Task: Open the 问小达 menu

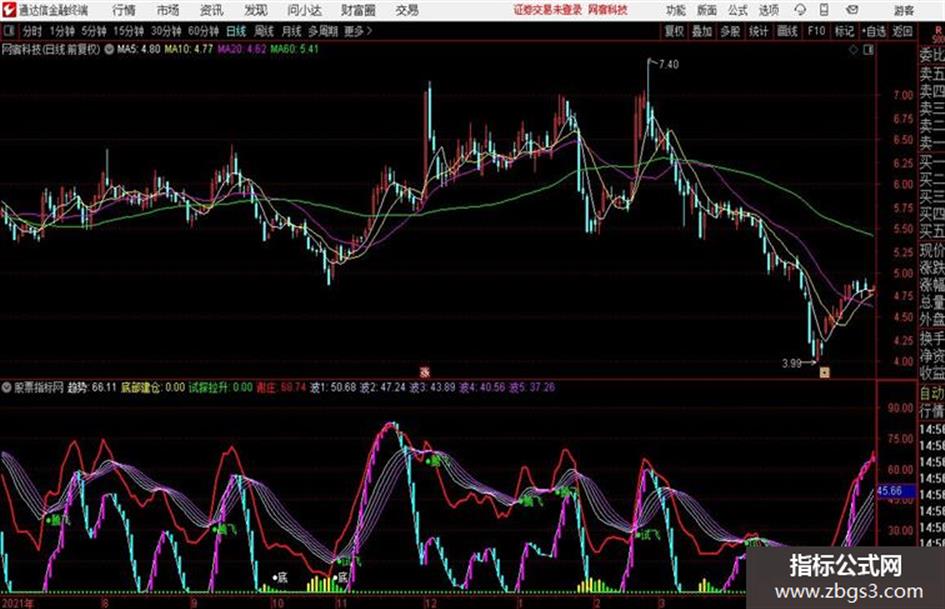Action: pos(304,10)
